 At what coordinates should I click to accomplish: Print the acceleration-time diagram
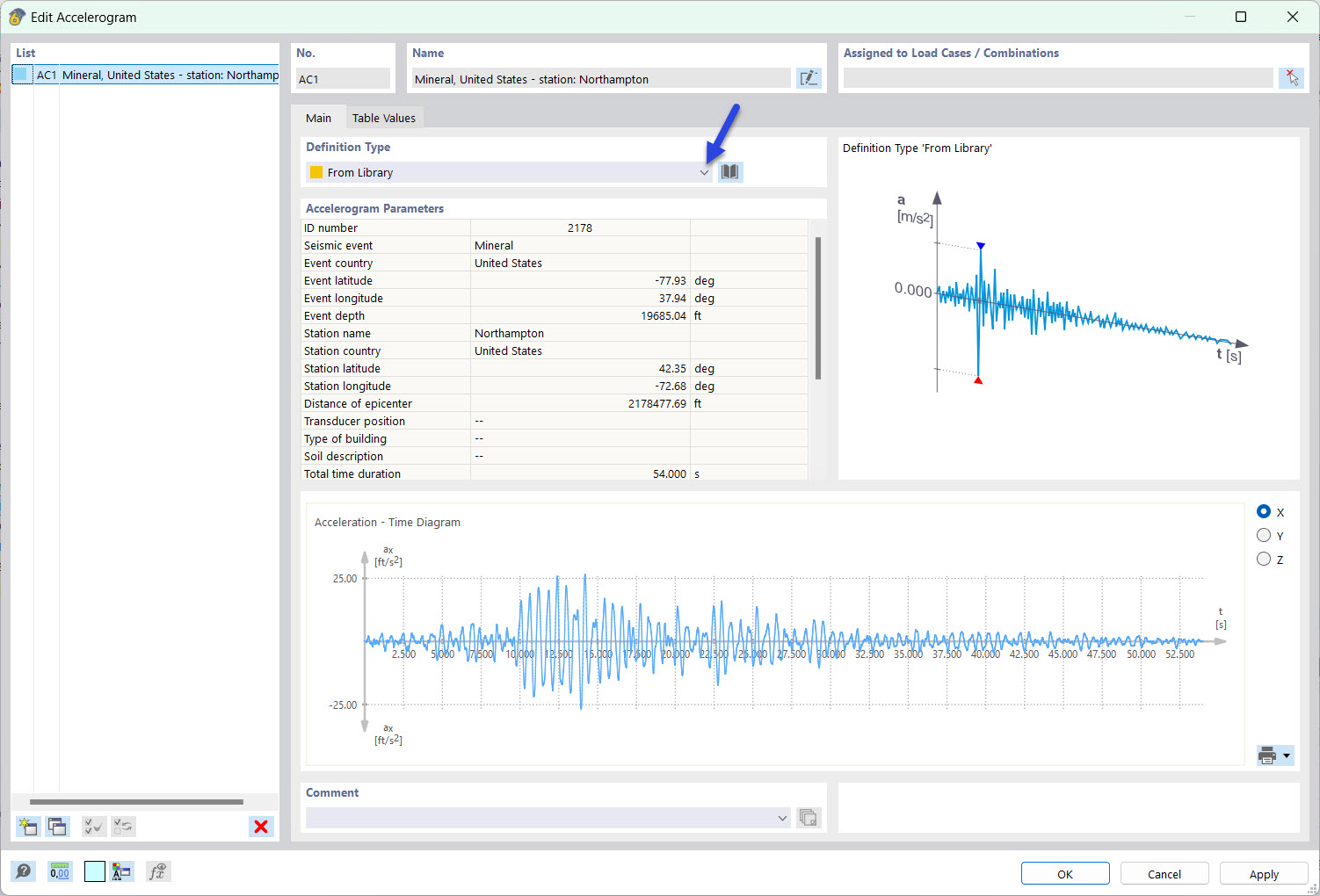1268,755
